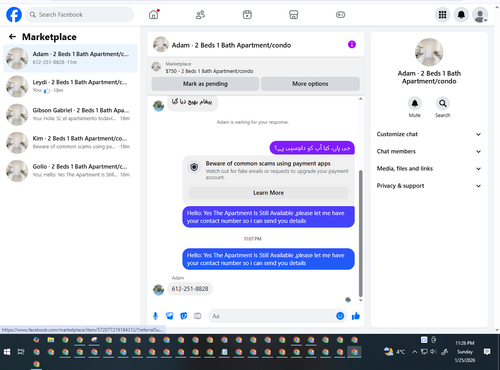Open the apps menu grid icon

(442, 15)
